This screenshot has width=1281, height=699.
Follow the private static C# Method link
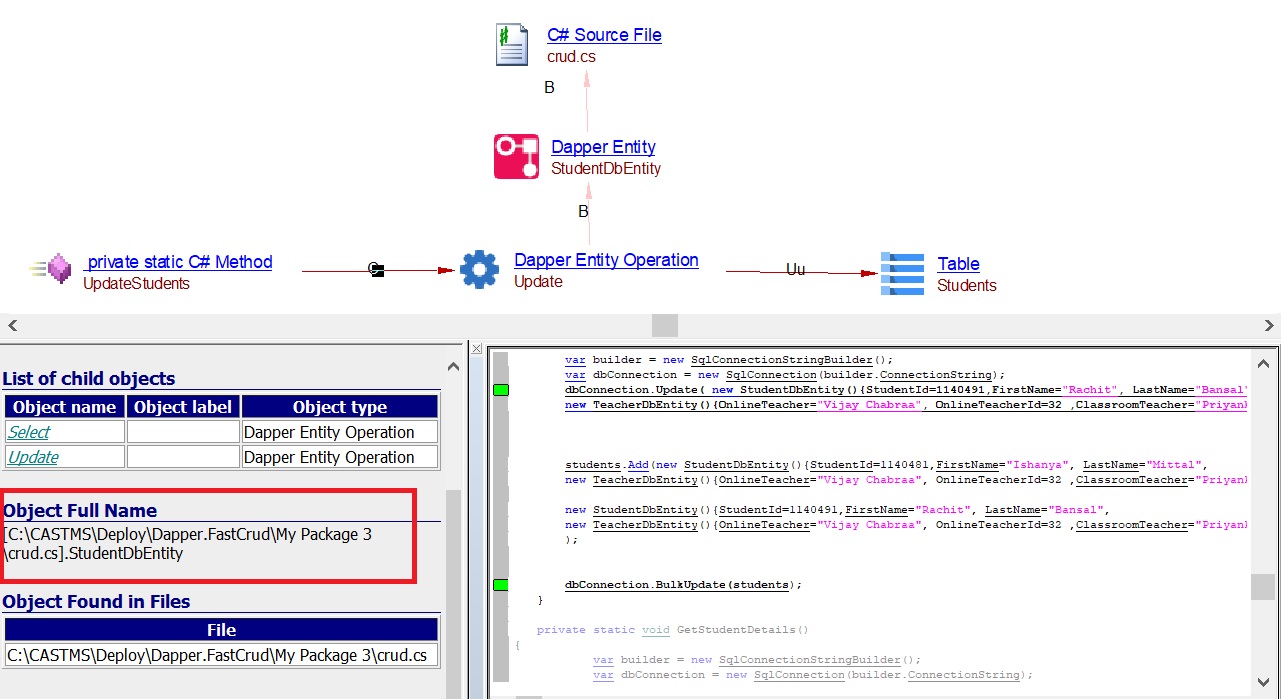(x=178, y=262)
